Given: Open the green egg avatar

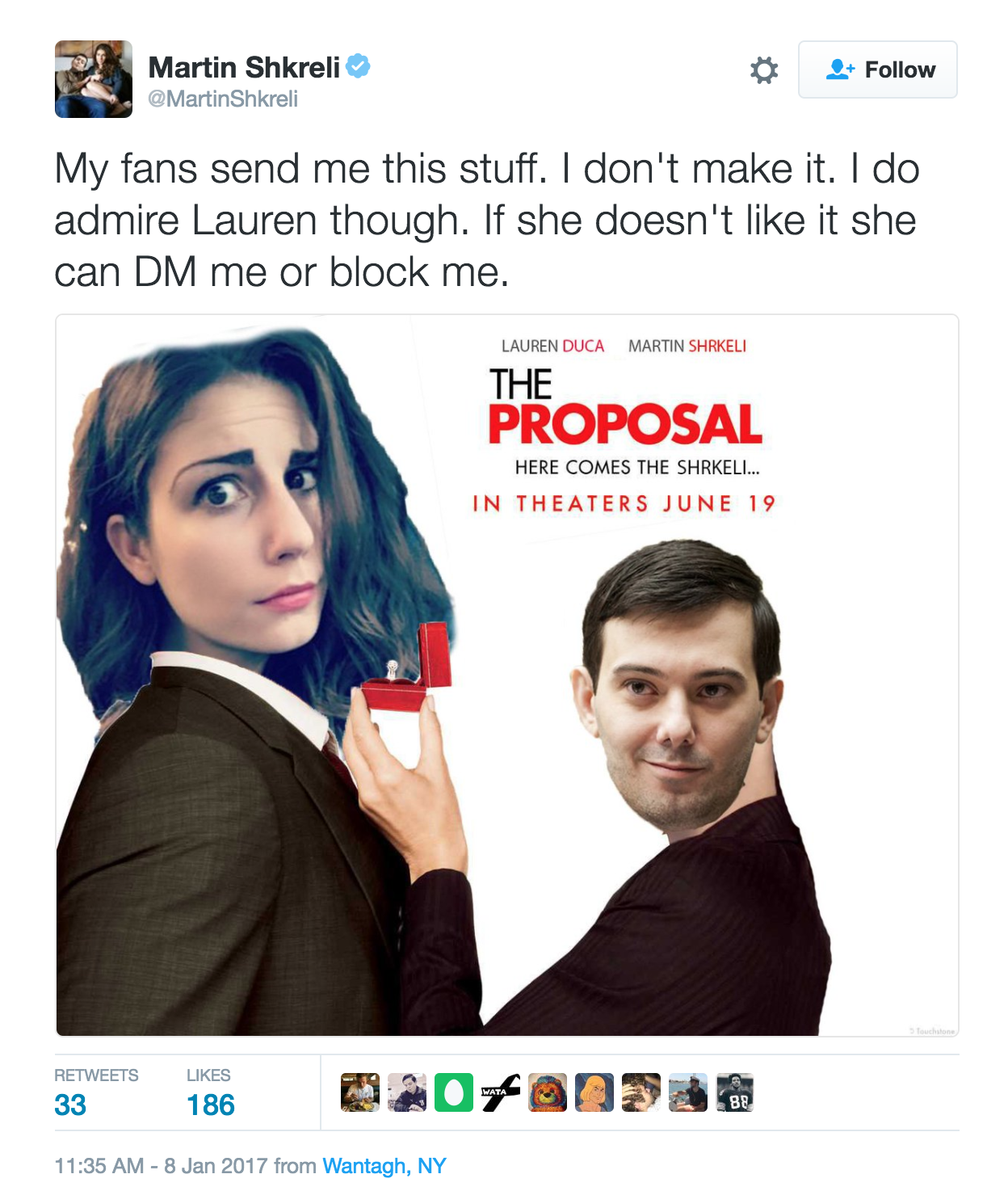Looking at the screenshot, I should [454, 1092].
